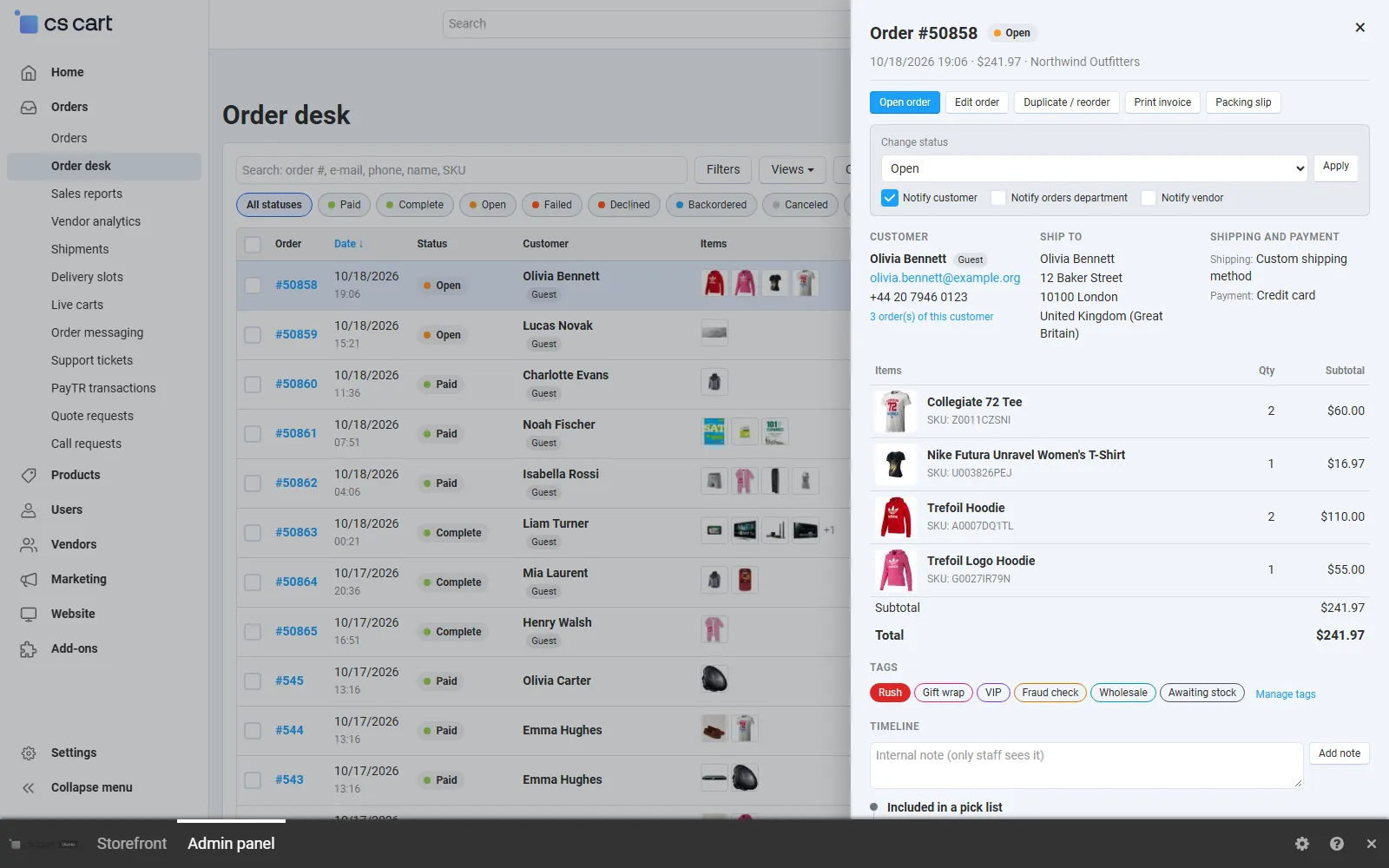Uncheck the Notify customer checkbox

click(889, 198)
